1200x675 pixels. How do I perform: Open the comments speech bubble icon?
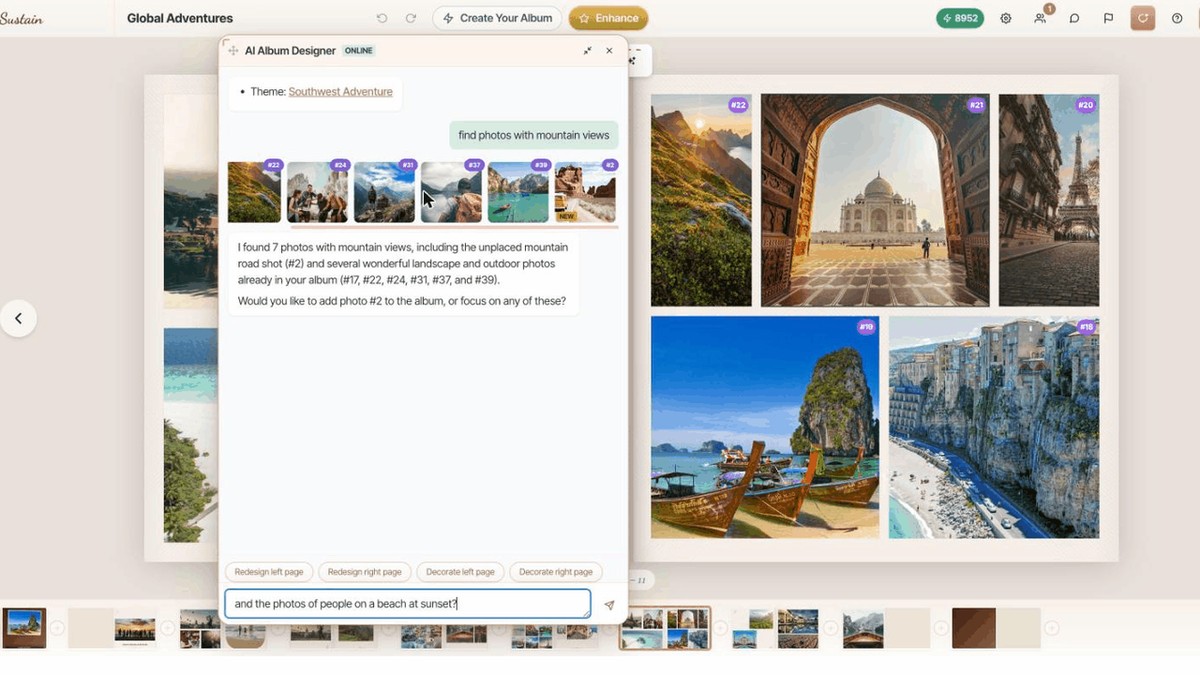point(1074,18)
